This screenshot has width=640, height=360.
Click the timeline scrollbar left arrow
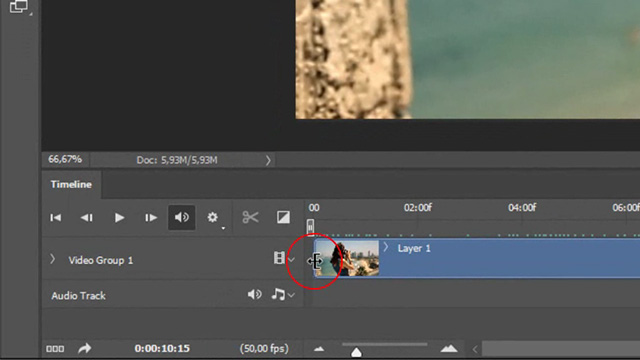pyautogui.click(x=475, y=349)
